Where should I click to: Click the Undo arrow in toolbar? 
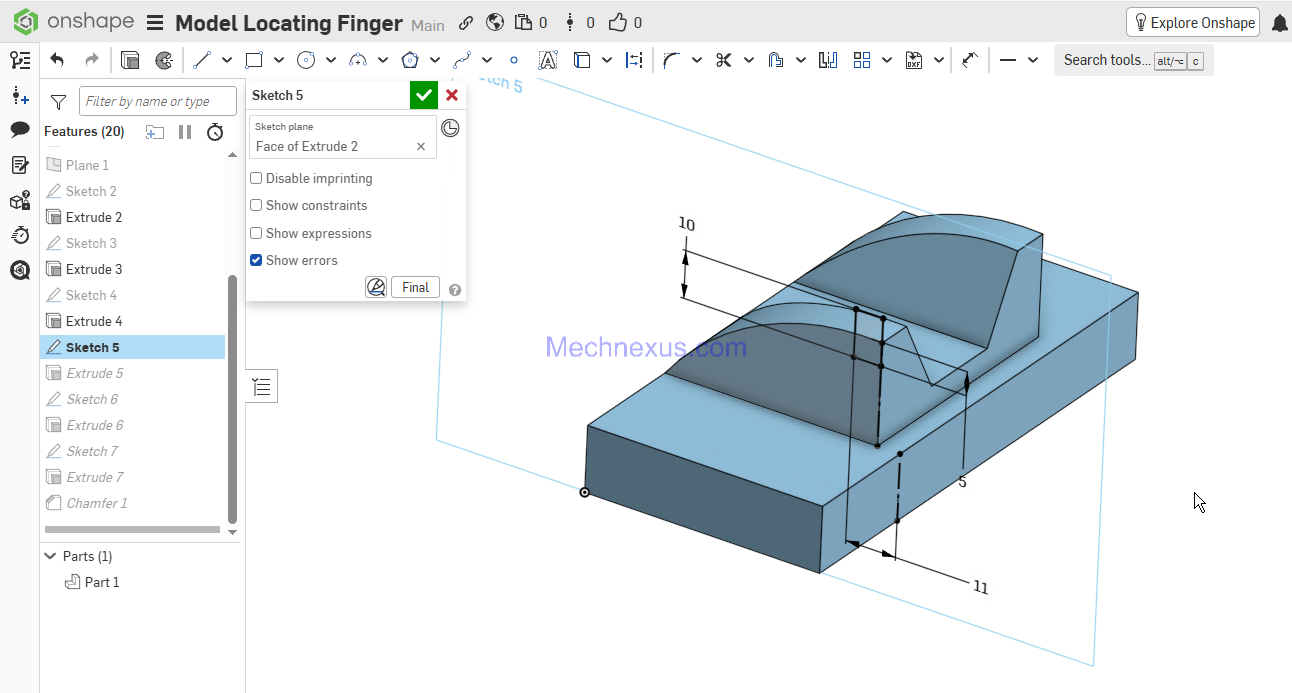pos(57,60)
